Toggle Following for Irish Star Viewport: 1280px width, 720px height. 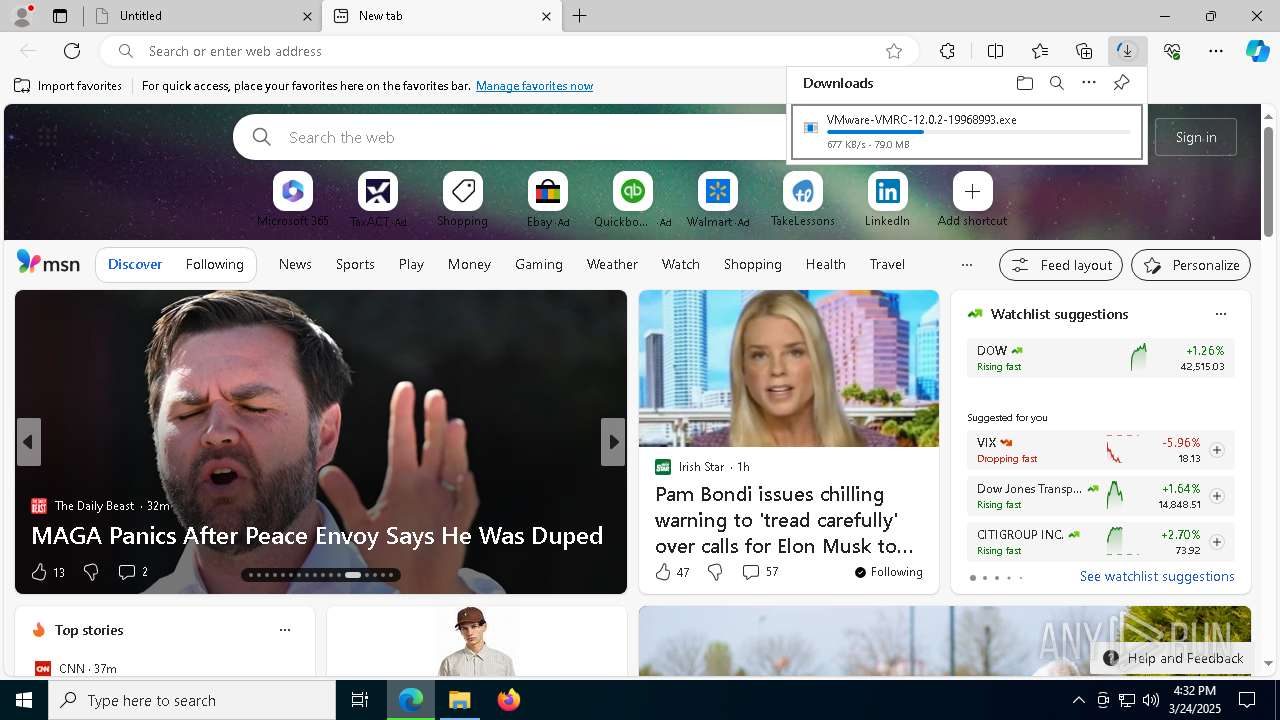(888, 572)
